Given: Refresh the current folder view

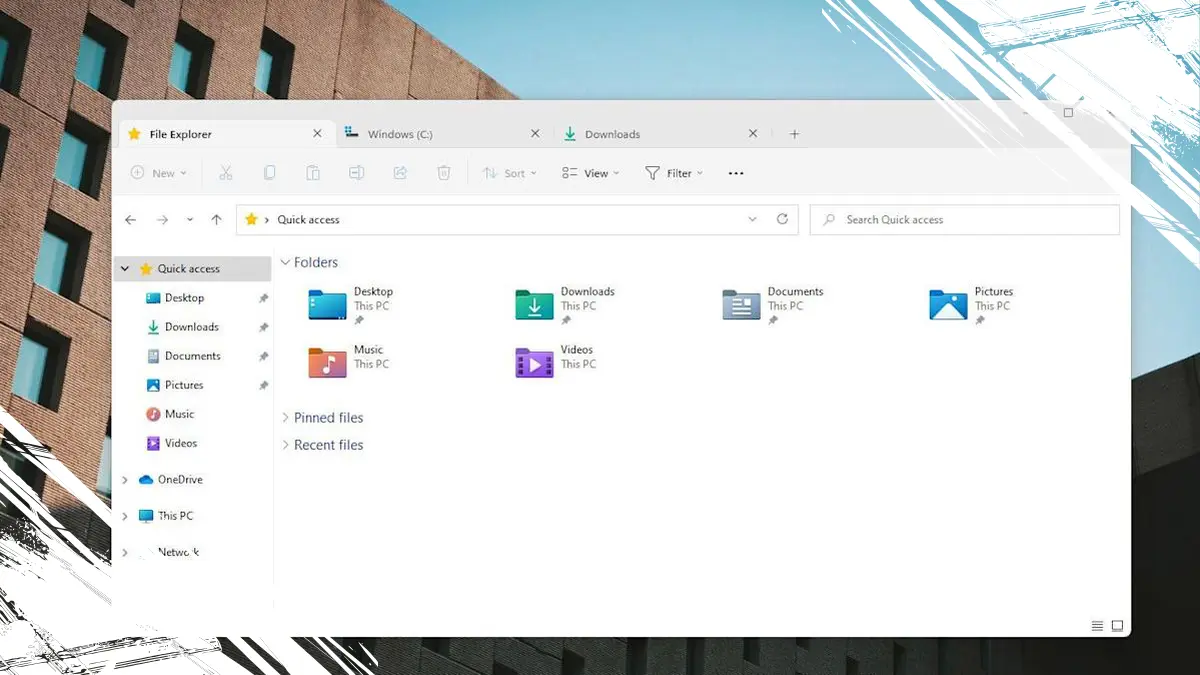Looking at the screenshot, I should pyautogui.click(x=782, y=219).
